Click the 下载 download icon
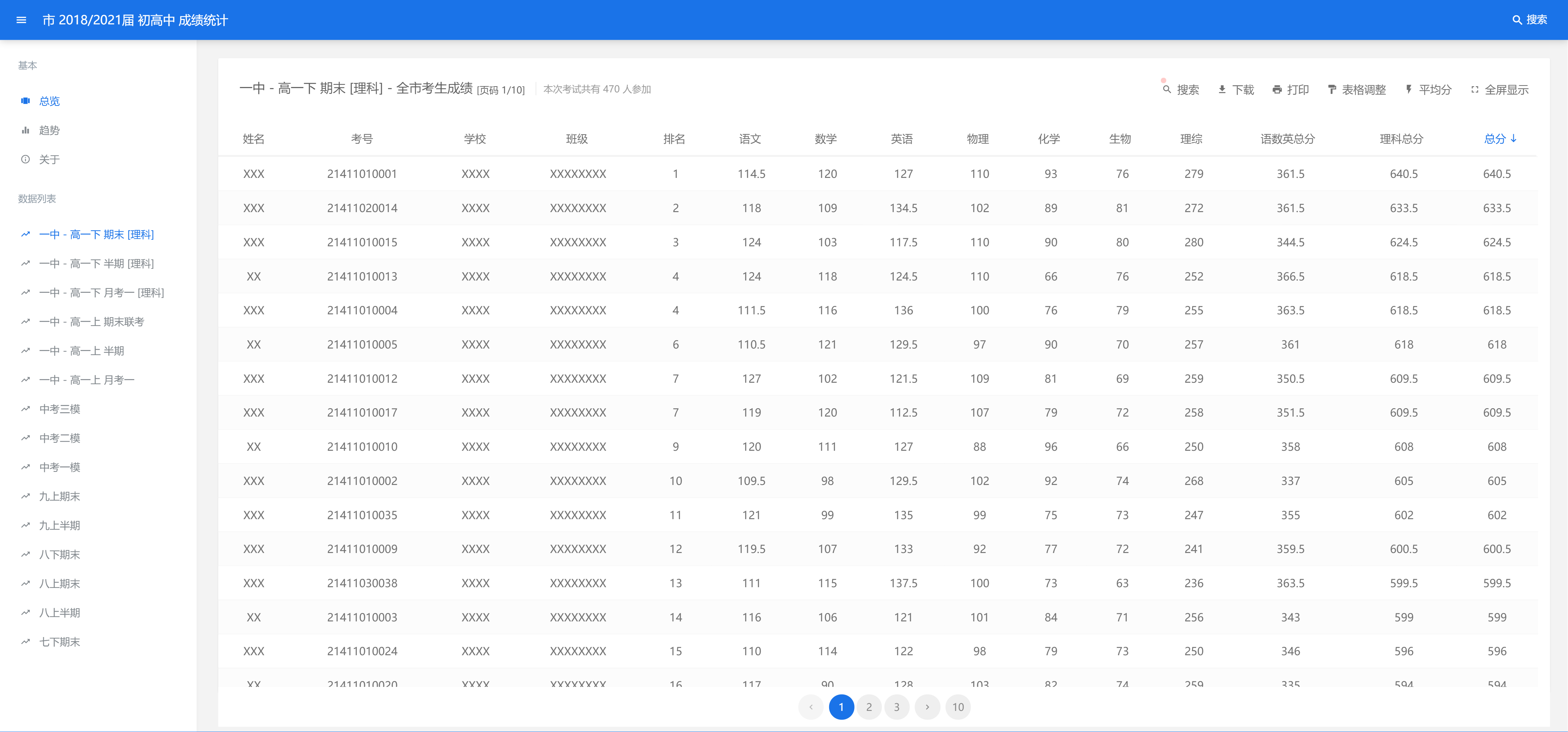Screen dimensions: 1568x732 (x=1234, y=89)
